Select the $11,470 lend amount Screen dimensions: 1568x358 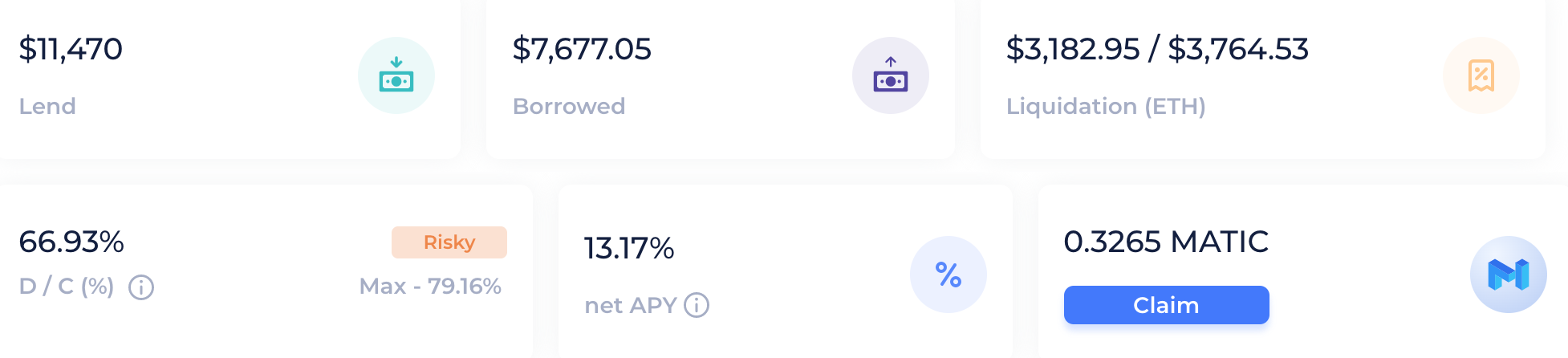(x=71, y=49)
